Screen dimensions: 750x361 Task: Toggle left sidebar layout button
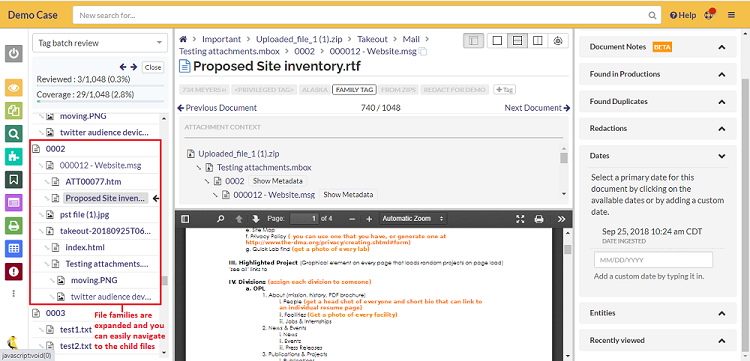474,41
